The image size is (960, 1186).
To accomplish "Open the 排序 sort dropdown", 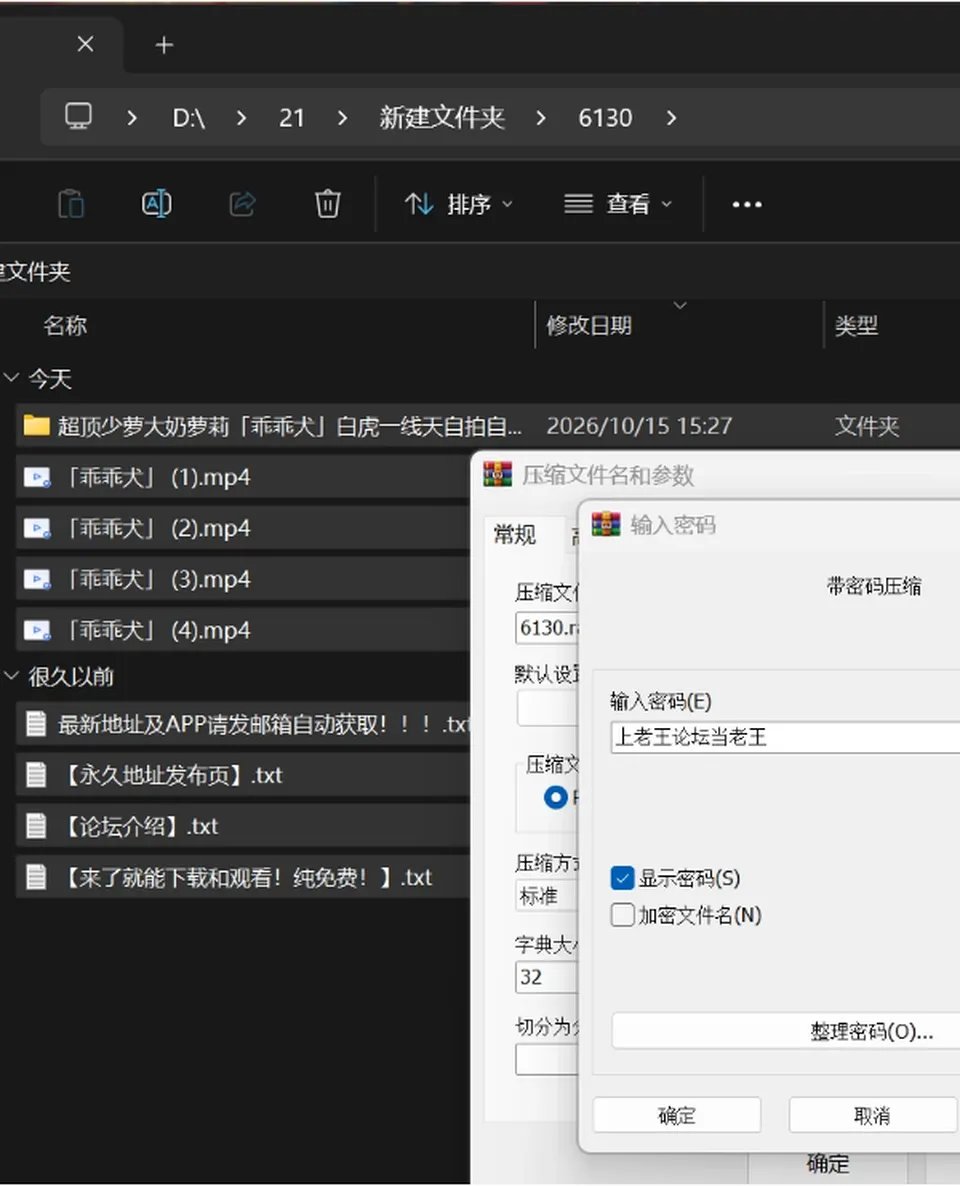I will point(459,204).
